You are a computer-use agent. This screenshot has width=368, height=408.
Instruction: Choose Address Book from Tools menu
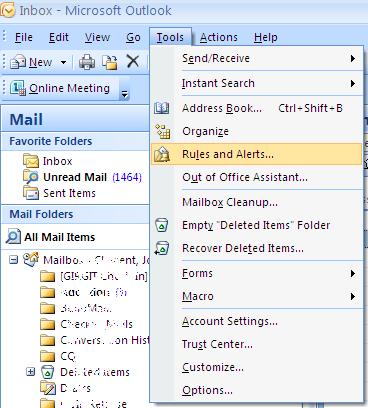[256, 108]
